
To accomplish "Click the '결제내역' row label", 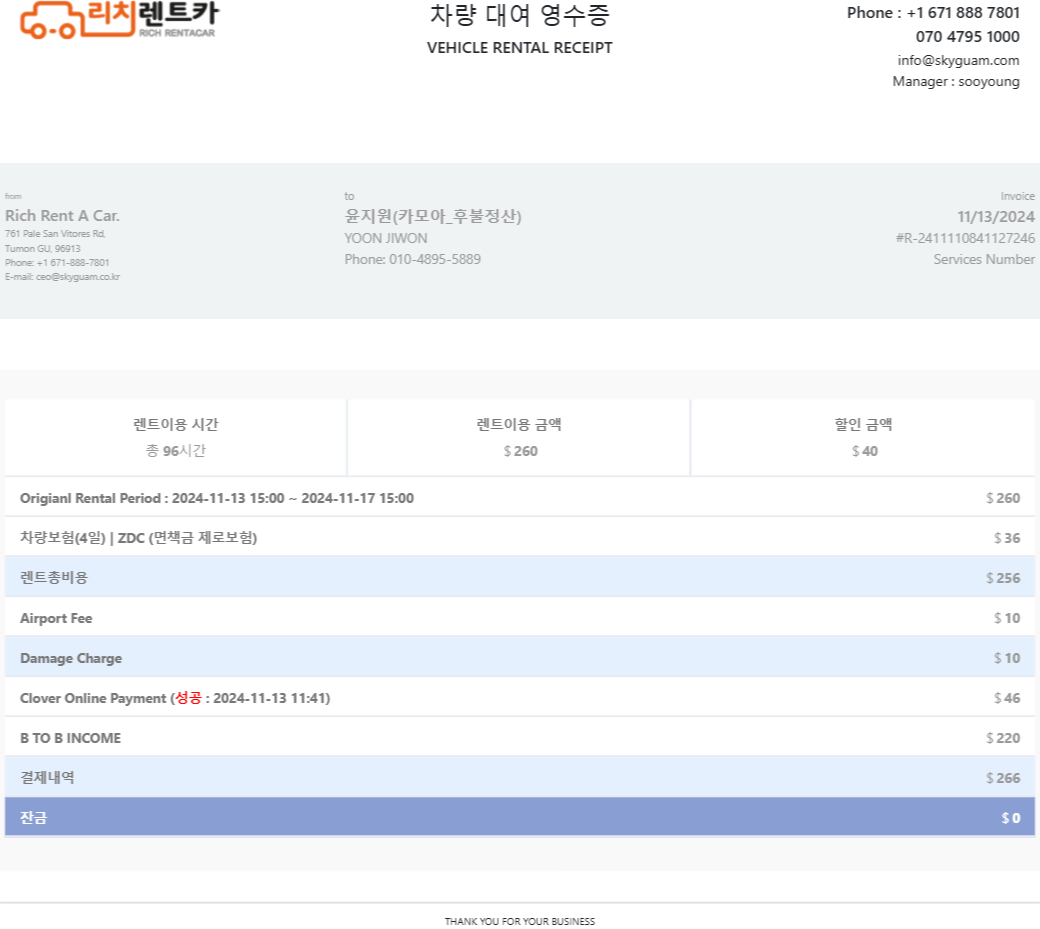I will [47, 777].
